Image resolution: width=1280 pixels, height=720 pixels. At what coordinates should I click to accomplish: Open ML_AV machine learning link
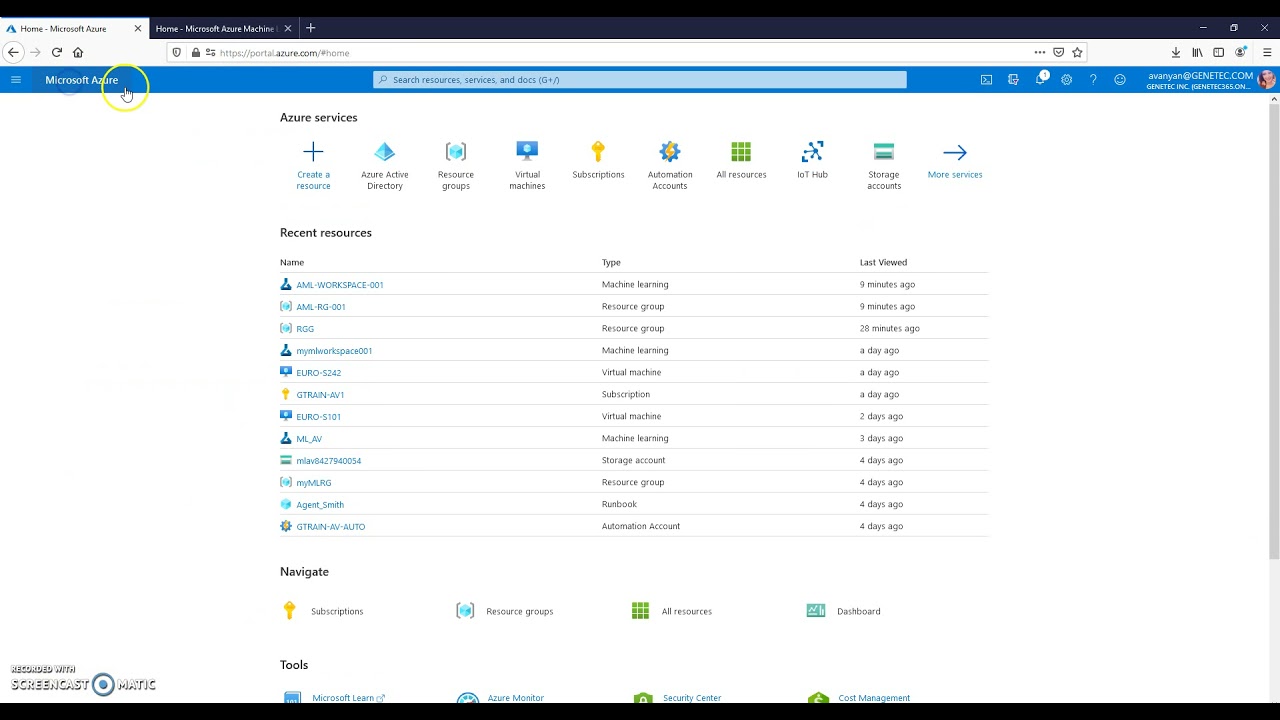[x=309, y=439]
